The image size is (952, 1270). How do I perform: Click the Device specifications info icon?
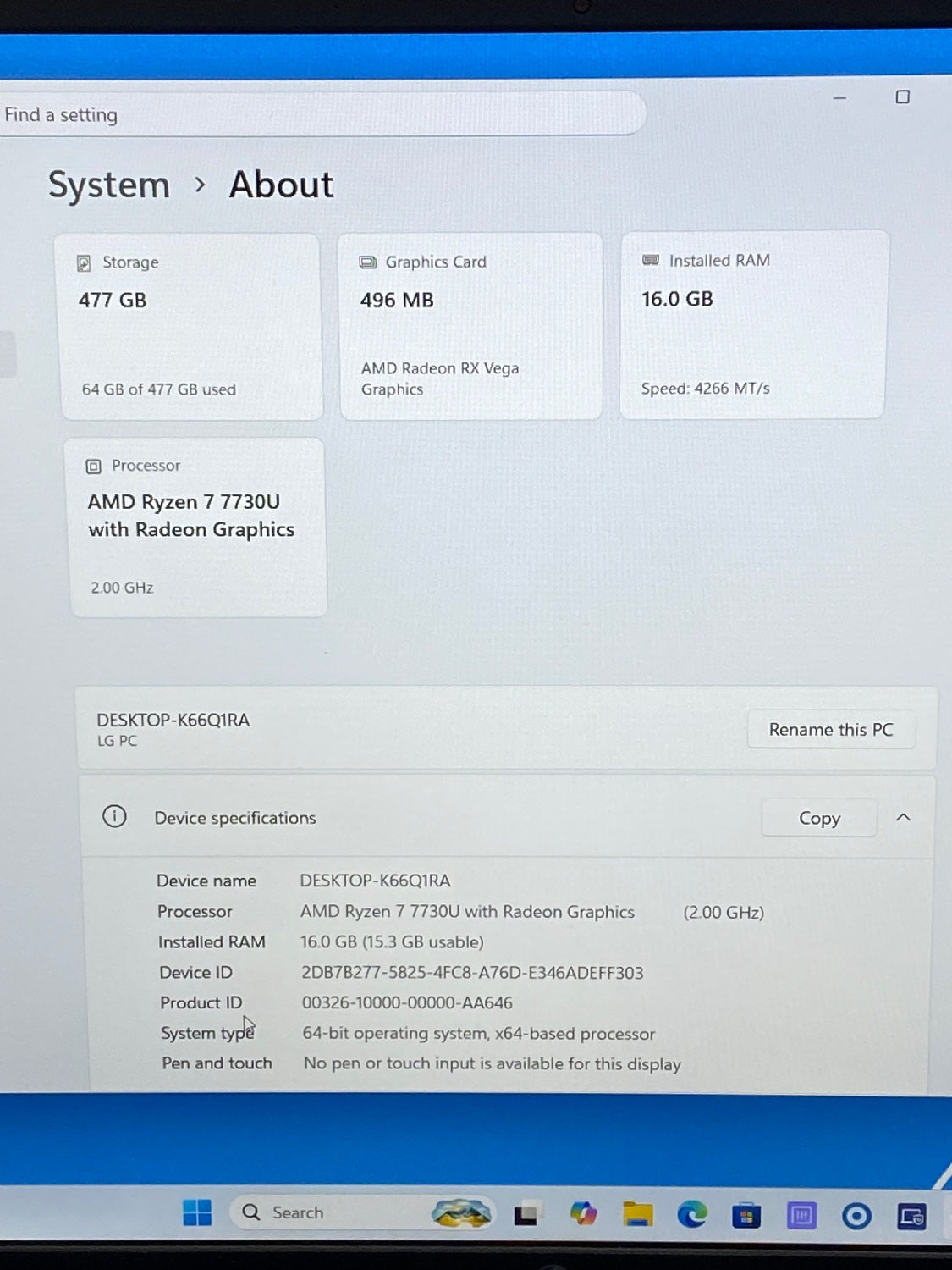click(114, 816)
